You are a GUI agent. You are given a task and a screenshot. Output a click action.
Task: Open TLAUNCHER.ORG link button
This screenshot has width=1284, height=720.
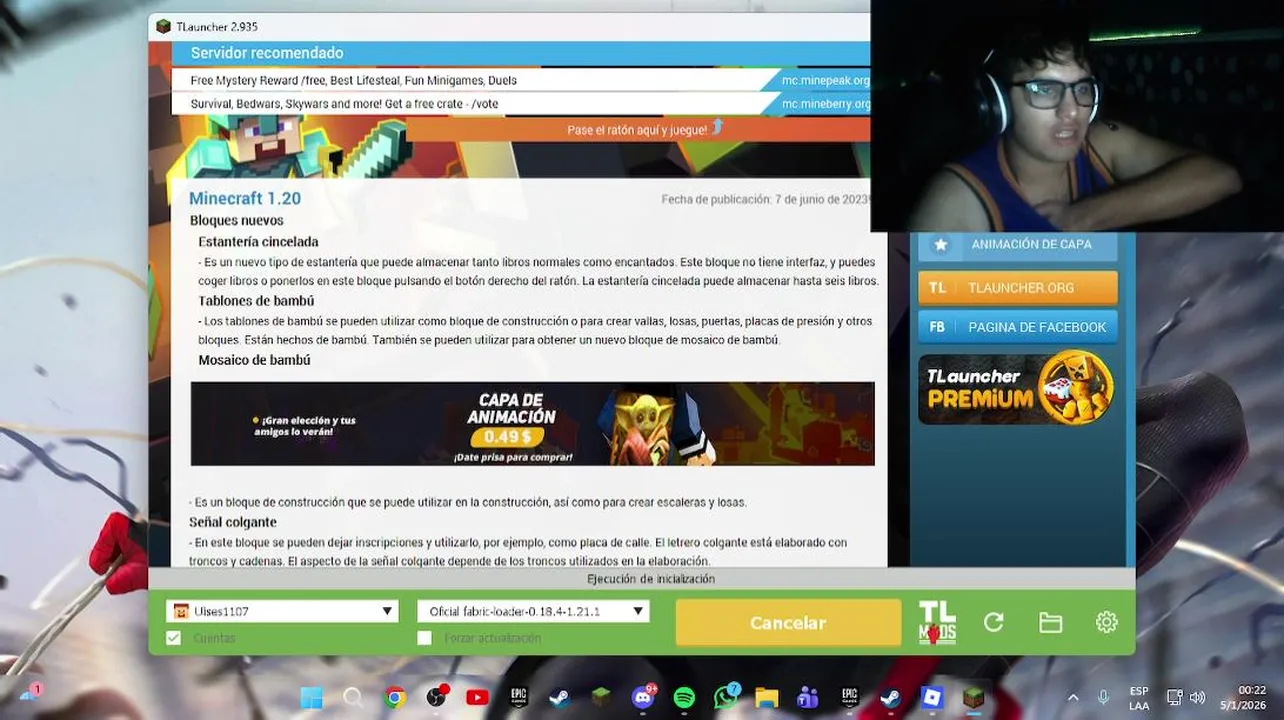(1017, 287)
